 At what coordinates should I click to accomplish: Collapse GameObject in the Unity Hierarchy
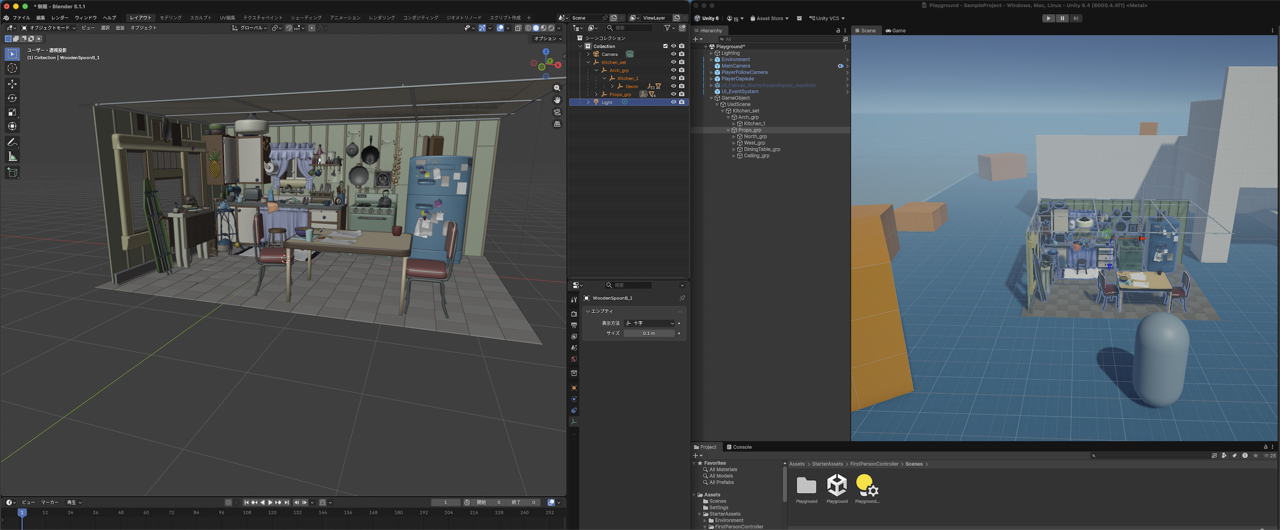coord(711,98)
